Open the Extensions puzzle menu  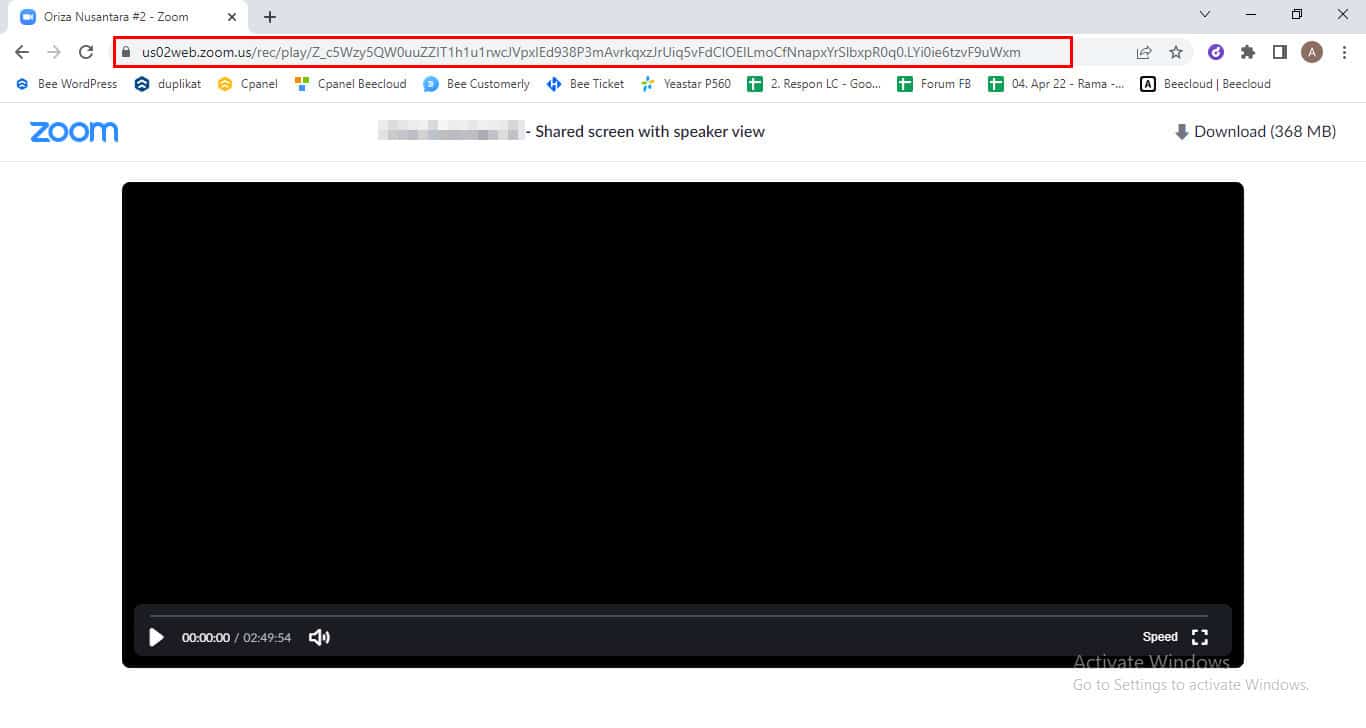1248,52
